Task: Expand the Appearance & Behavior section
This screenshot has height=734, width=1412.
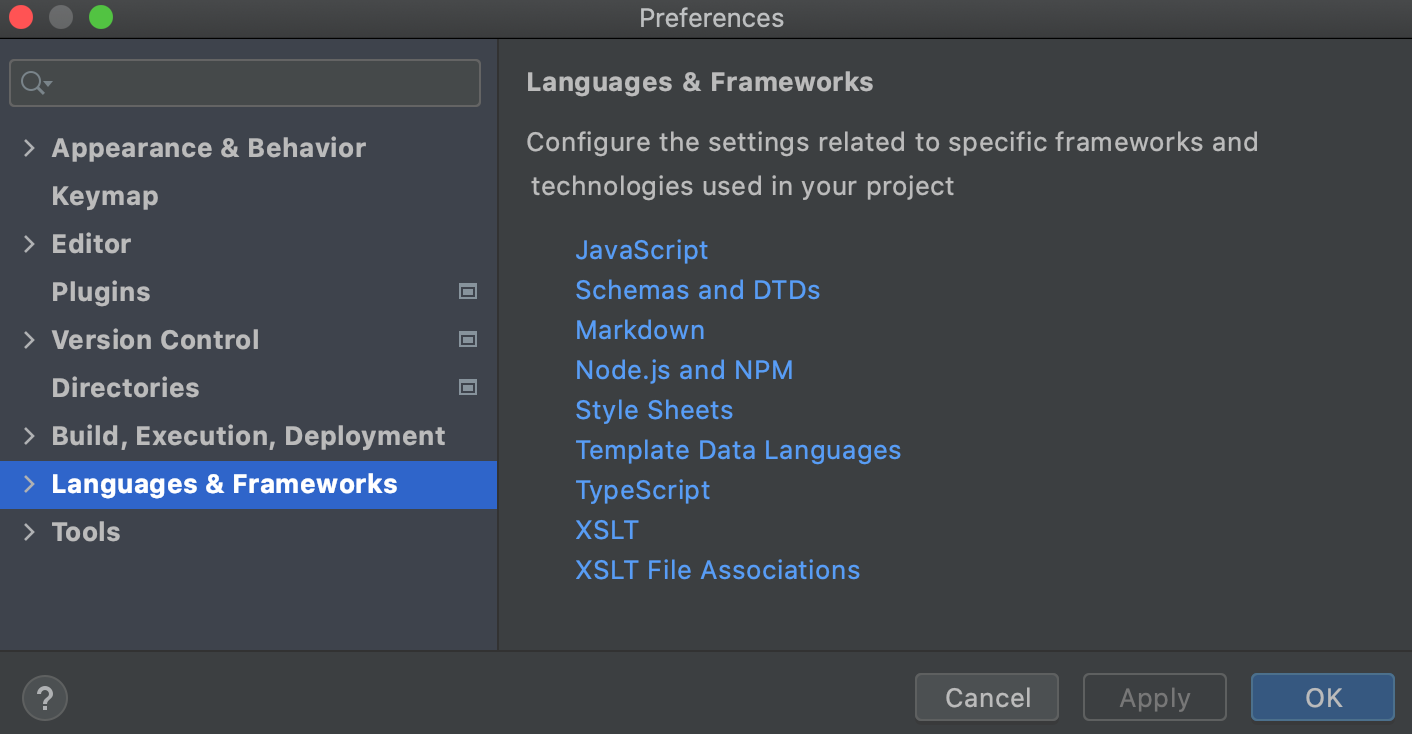Action: 28,147
